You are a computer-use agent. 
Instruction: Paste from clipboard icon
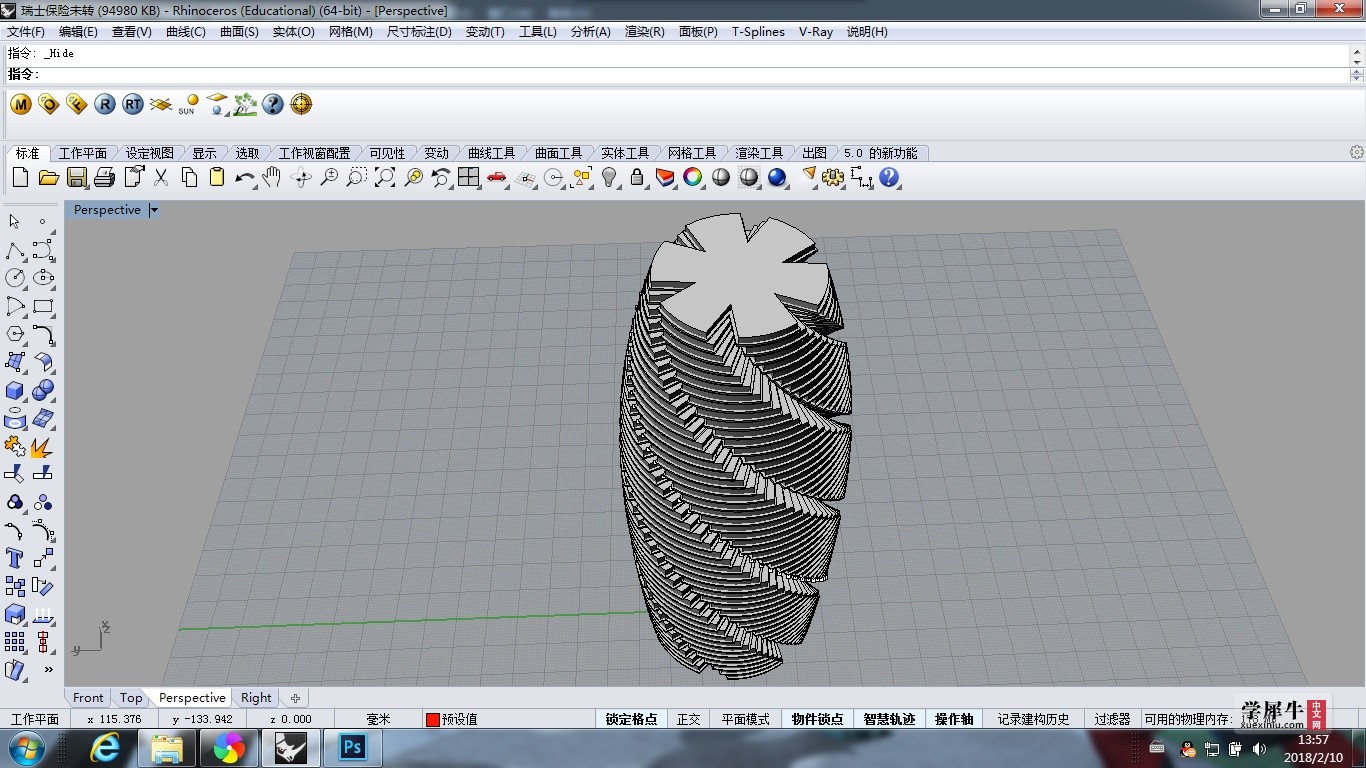click(217, 178)
